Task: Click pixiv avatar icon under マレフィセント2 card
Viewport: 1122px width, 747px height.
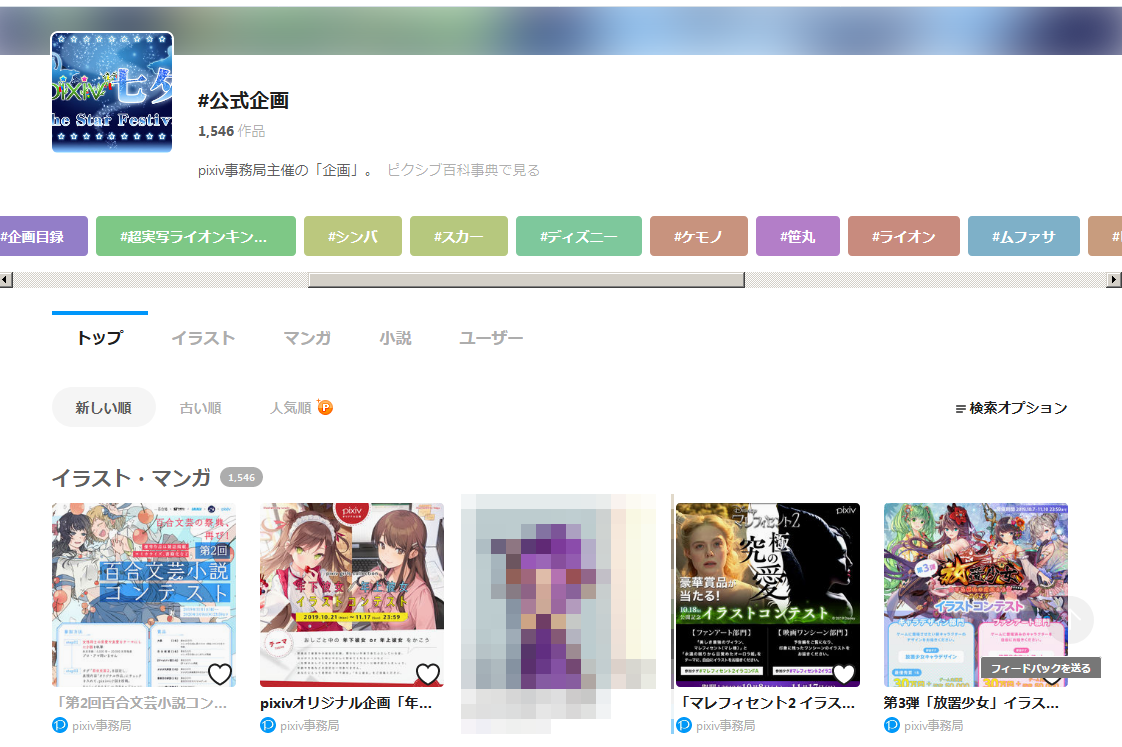Action: point(684,725)
